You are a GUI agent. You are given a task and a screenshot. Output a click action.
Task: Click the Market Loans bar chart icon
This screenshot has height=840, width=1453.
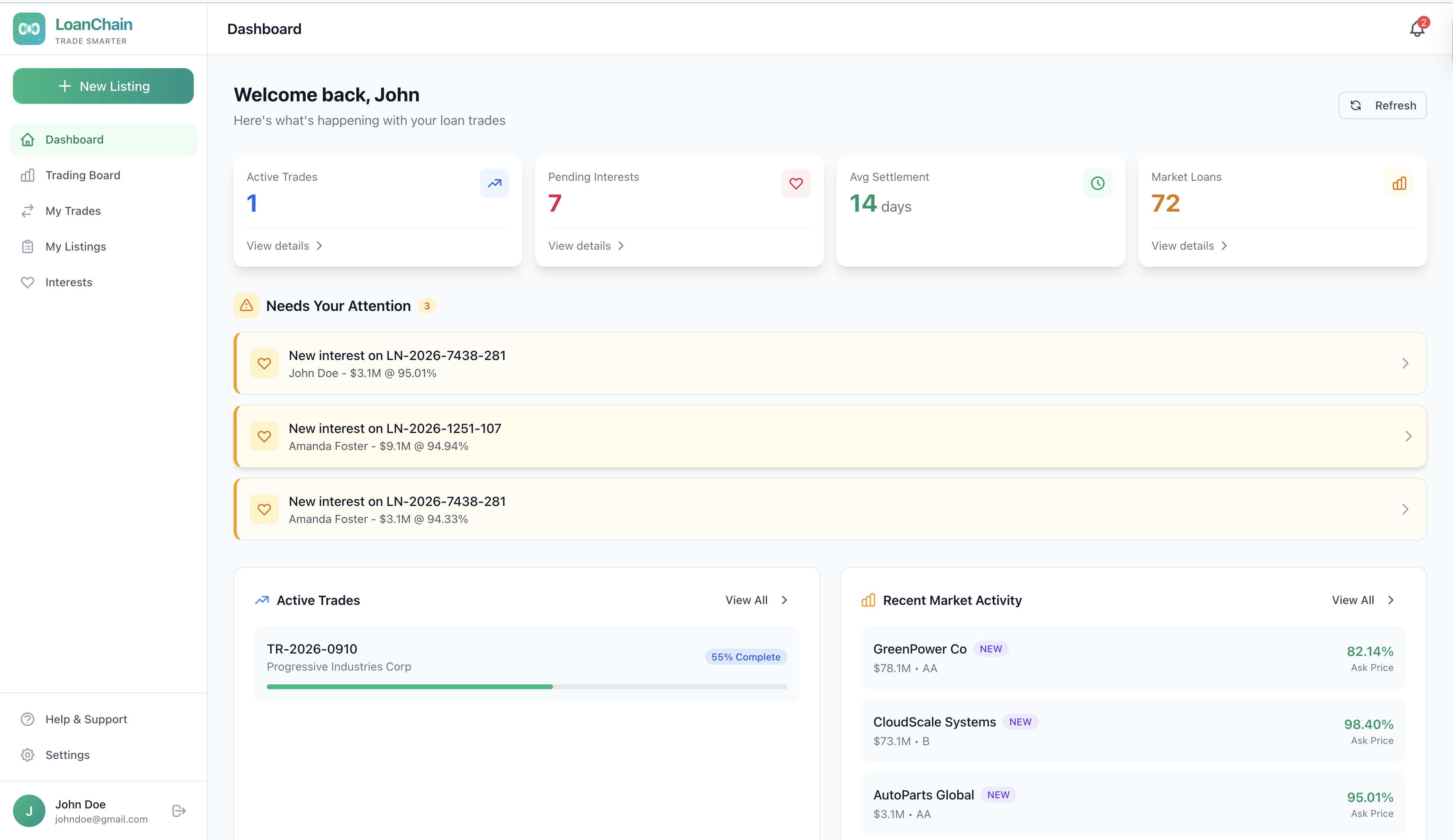(1399, 183)
